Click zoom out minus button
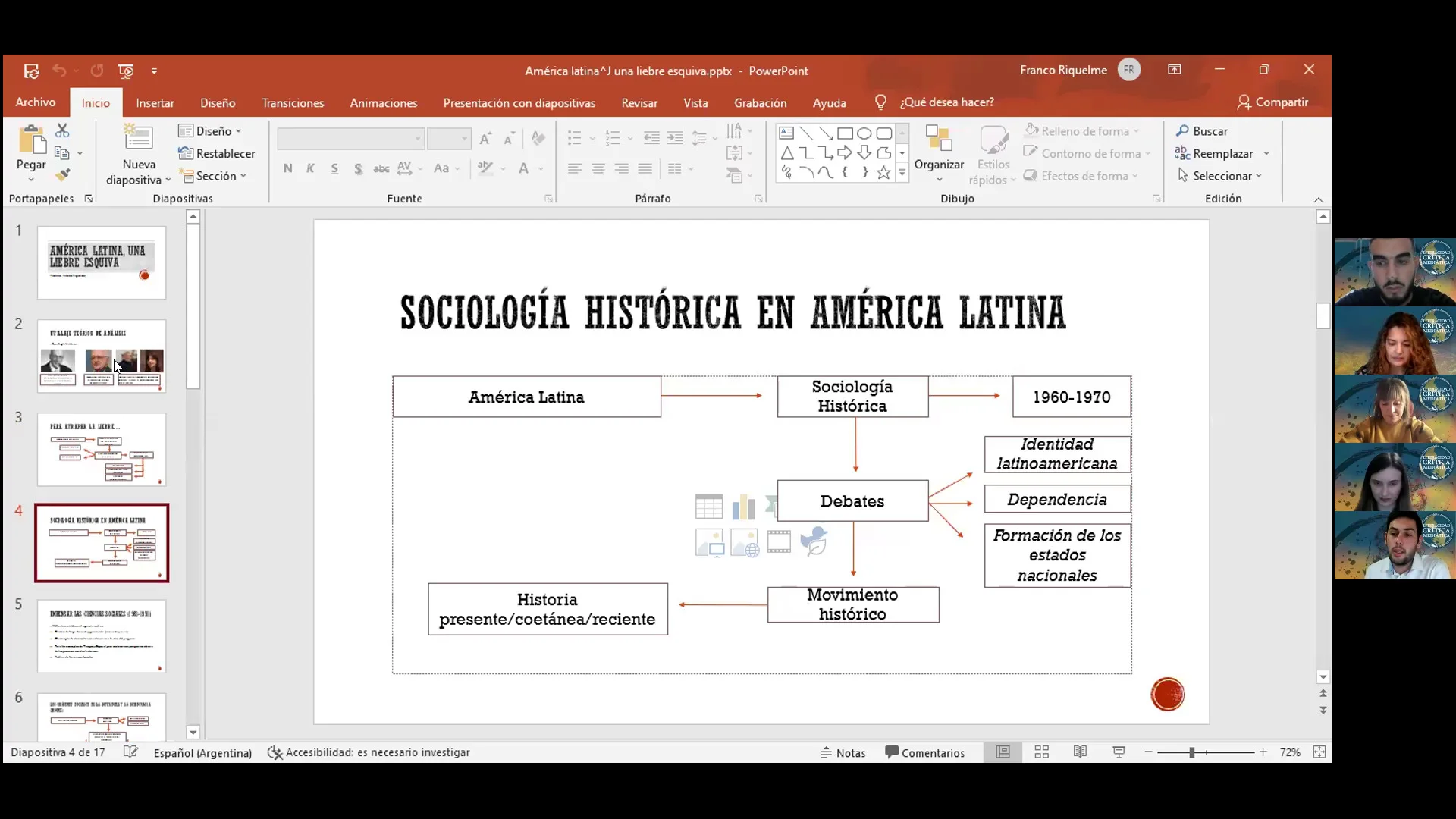The image size is (1456, 819). pyautogui.click(x=1149, y=752)
